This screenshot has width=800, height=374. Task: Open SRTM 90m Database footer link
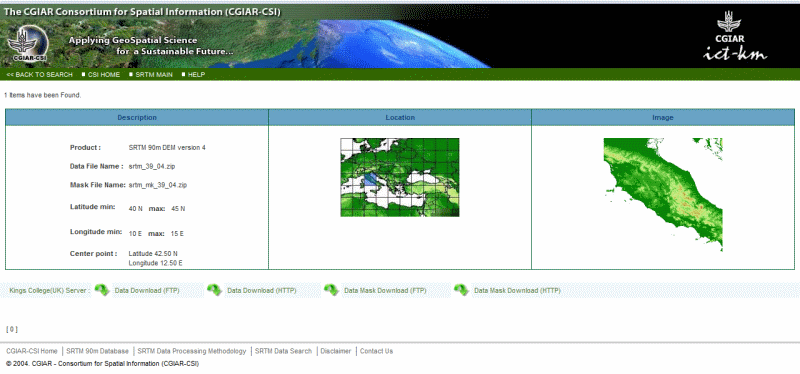click(97, 351)
